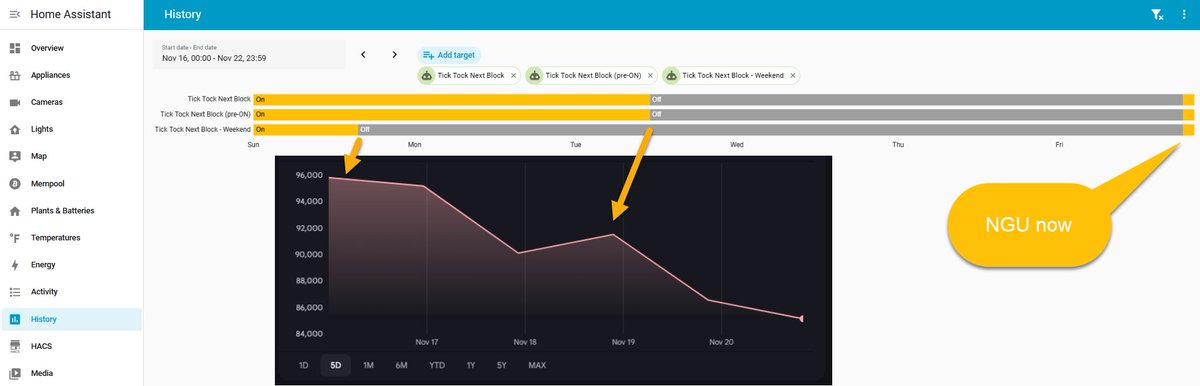Select the 1D chart range
The image size is (1200, 386).
point(303,365)
